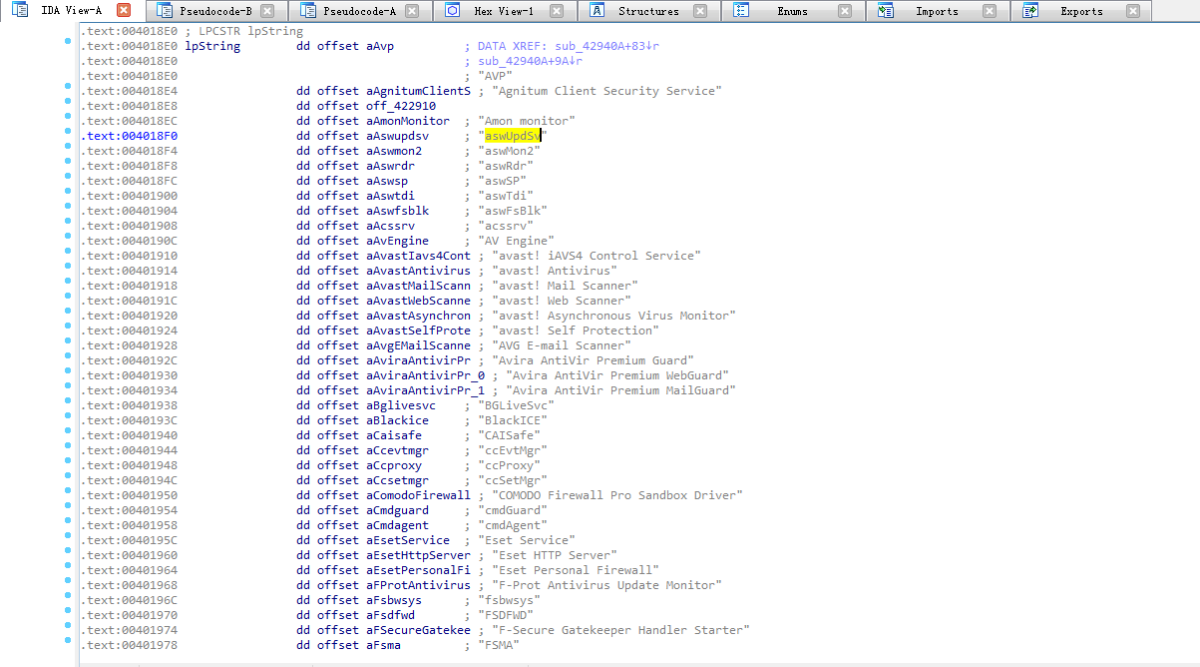Select the aCmdagent offset name
The height and width of the screenshot is (667, 1200).
397,526
